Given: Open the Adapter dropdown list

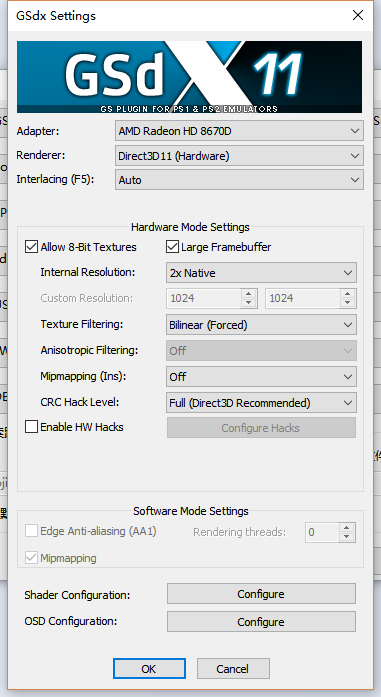Looking at the screenshot, I should pyautogui.click(x=239, y=131).
